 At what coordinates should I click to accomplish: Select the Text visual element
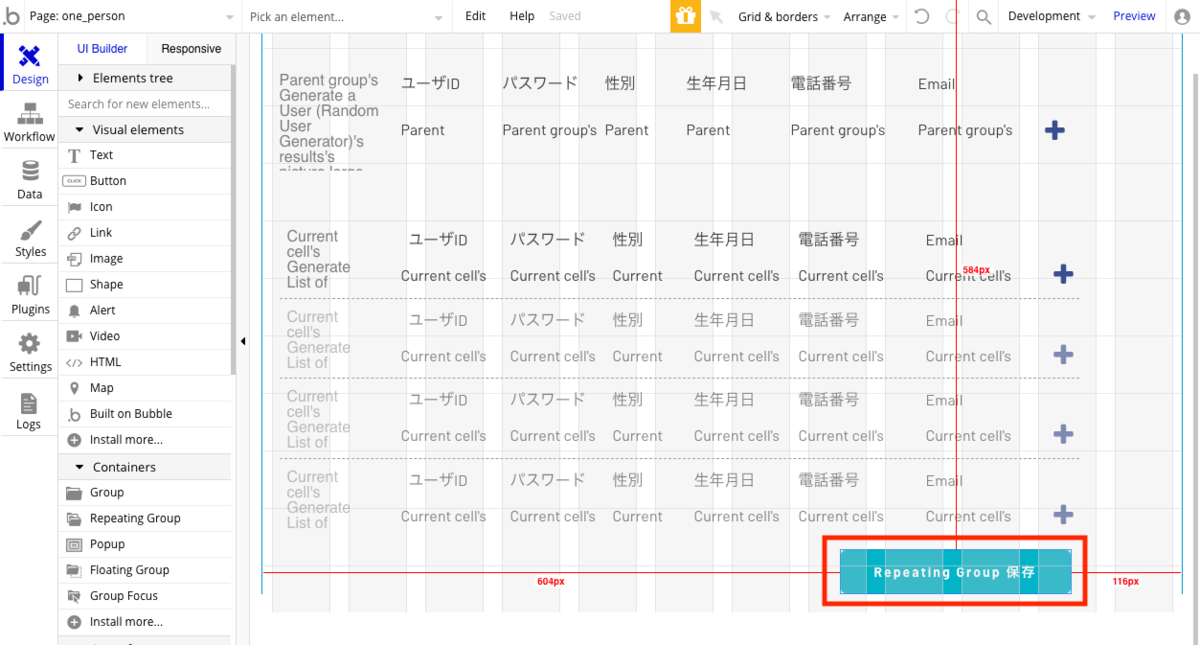pyautogui.click(x=145, y=155)
